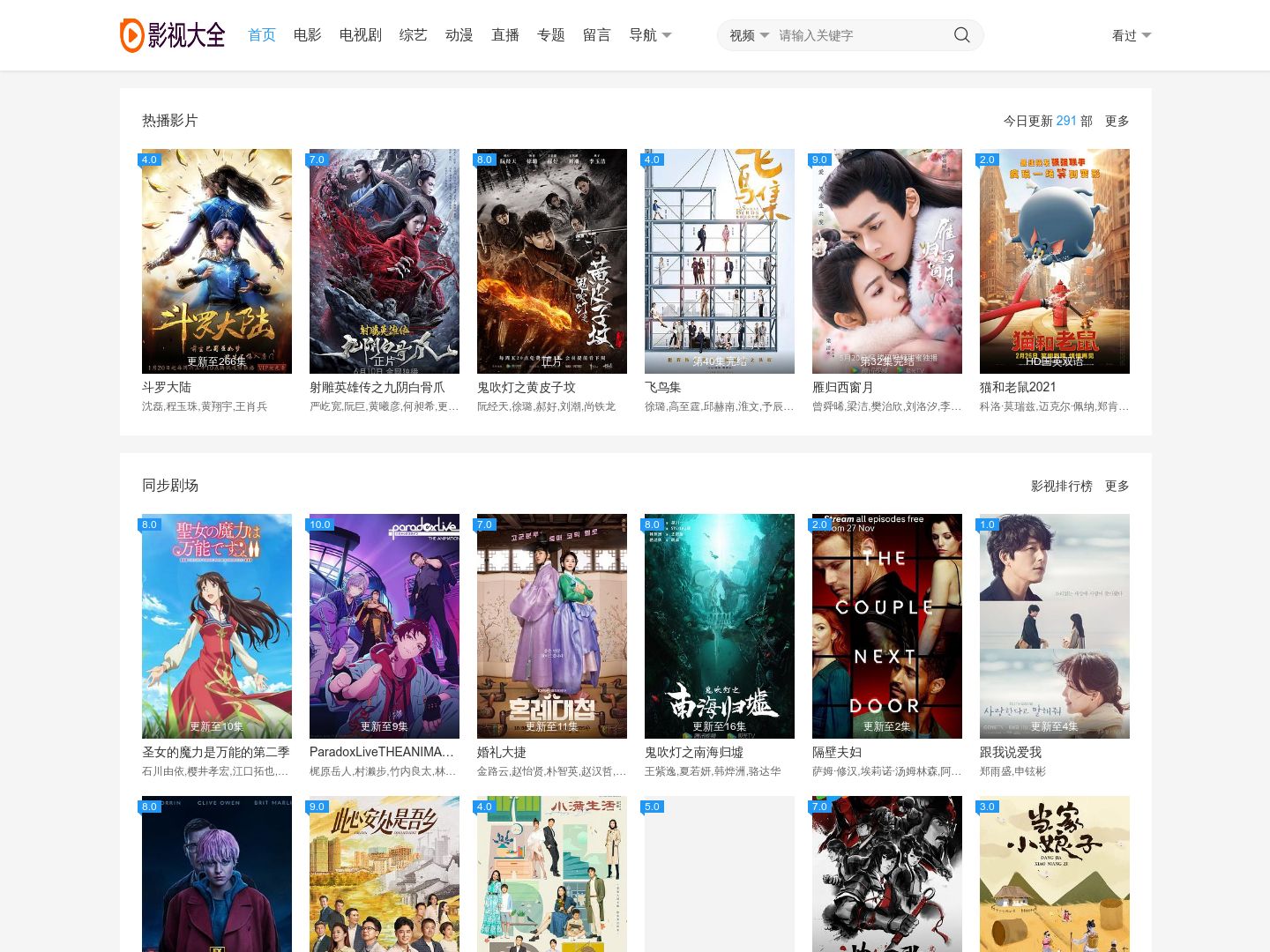Open the 鬼吹灯之黄皮子坟 poster

coord(552,261)
